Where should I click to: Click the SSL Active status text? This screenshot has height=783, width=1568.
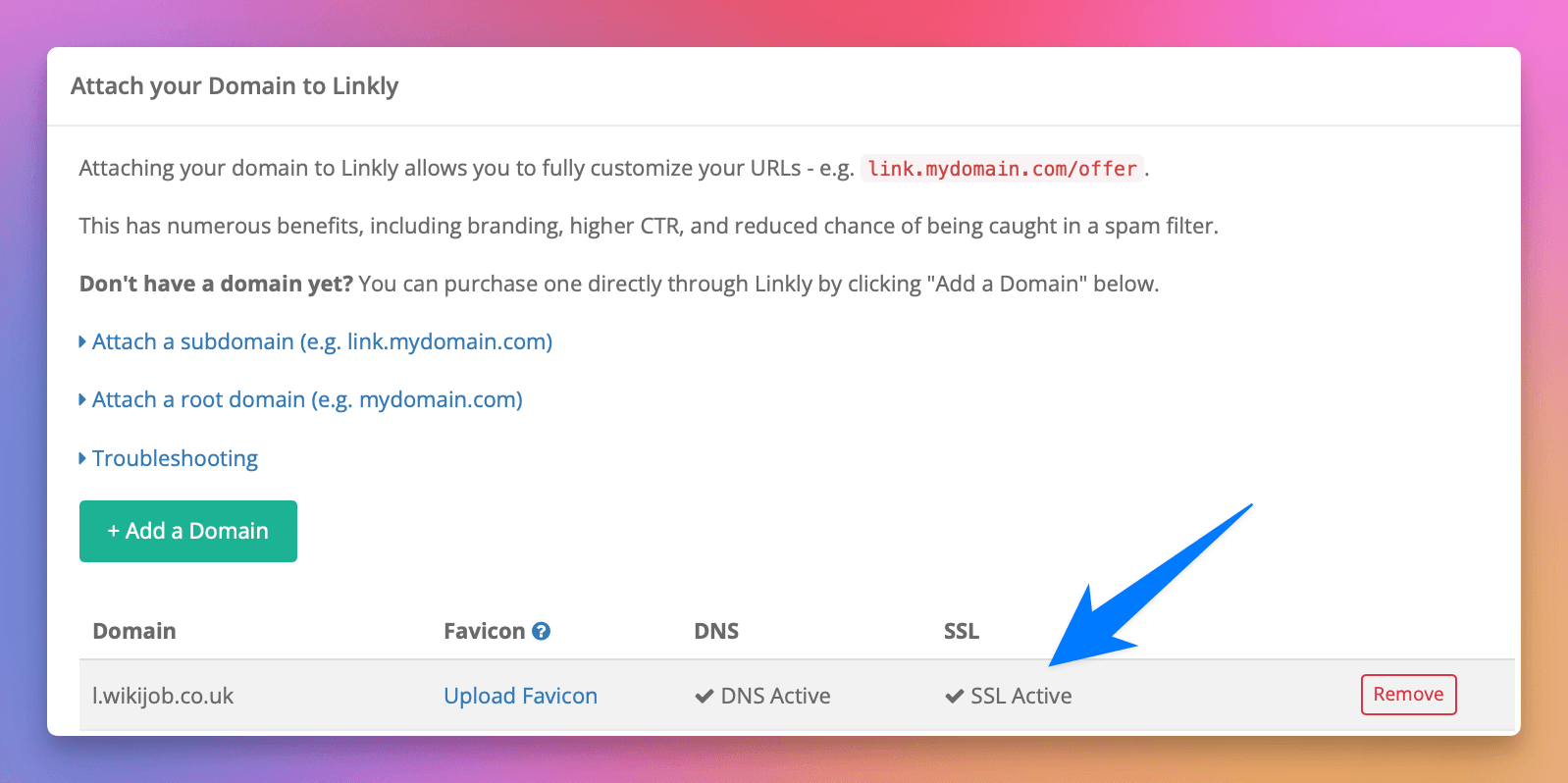pos(1020,696)
